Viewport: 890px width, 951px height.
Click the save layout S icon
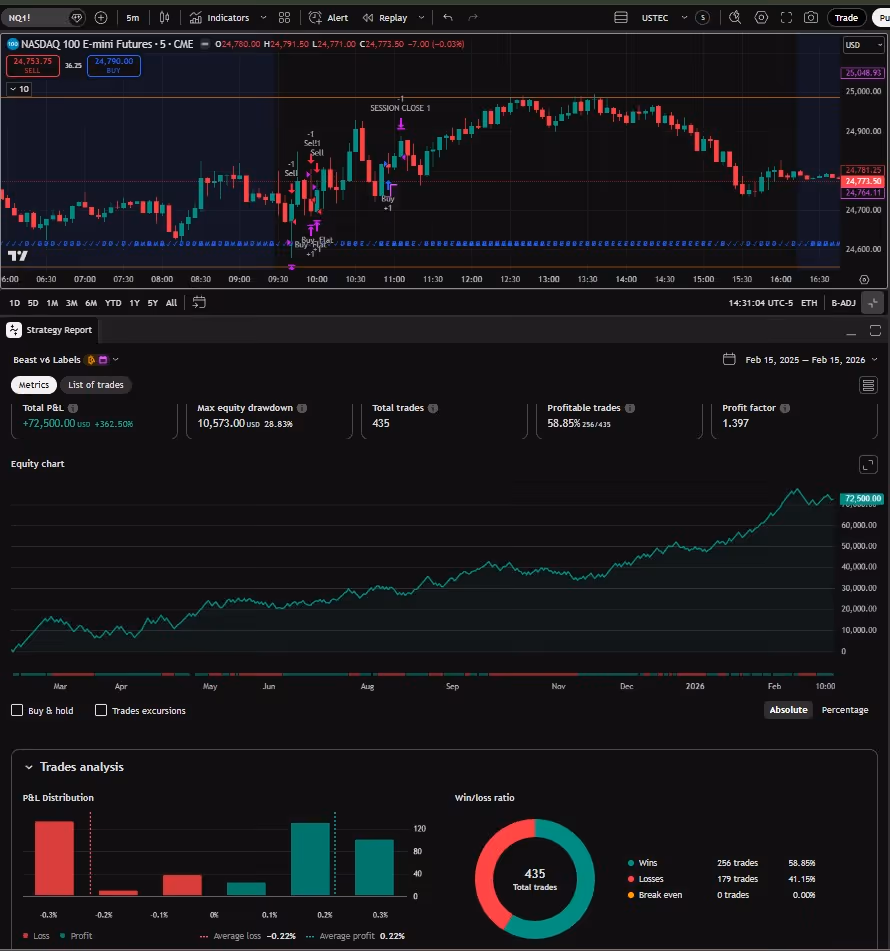click(703, 18)
